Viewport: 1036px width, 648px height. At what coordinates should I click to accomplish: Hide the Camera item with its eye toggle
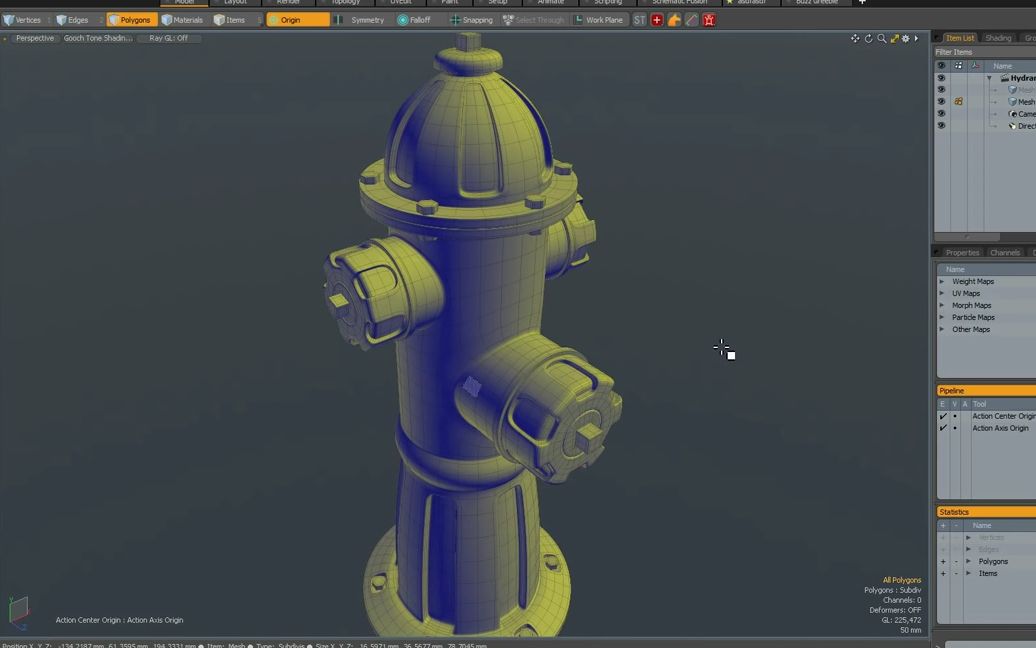(x=941, y=113)
